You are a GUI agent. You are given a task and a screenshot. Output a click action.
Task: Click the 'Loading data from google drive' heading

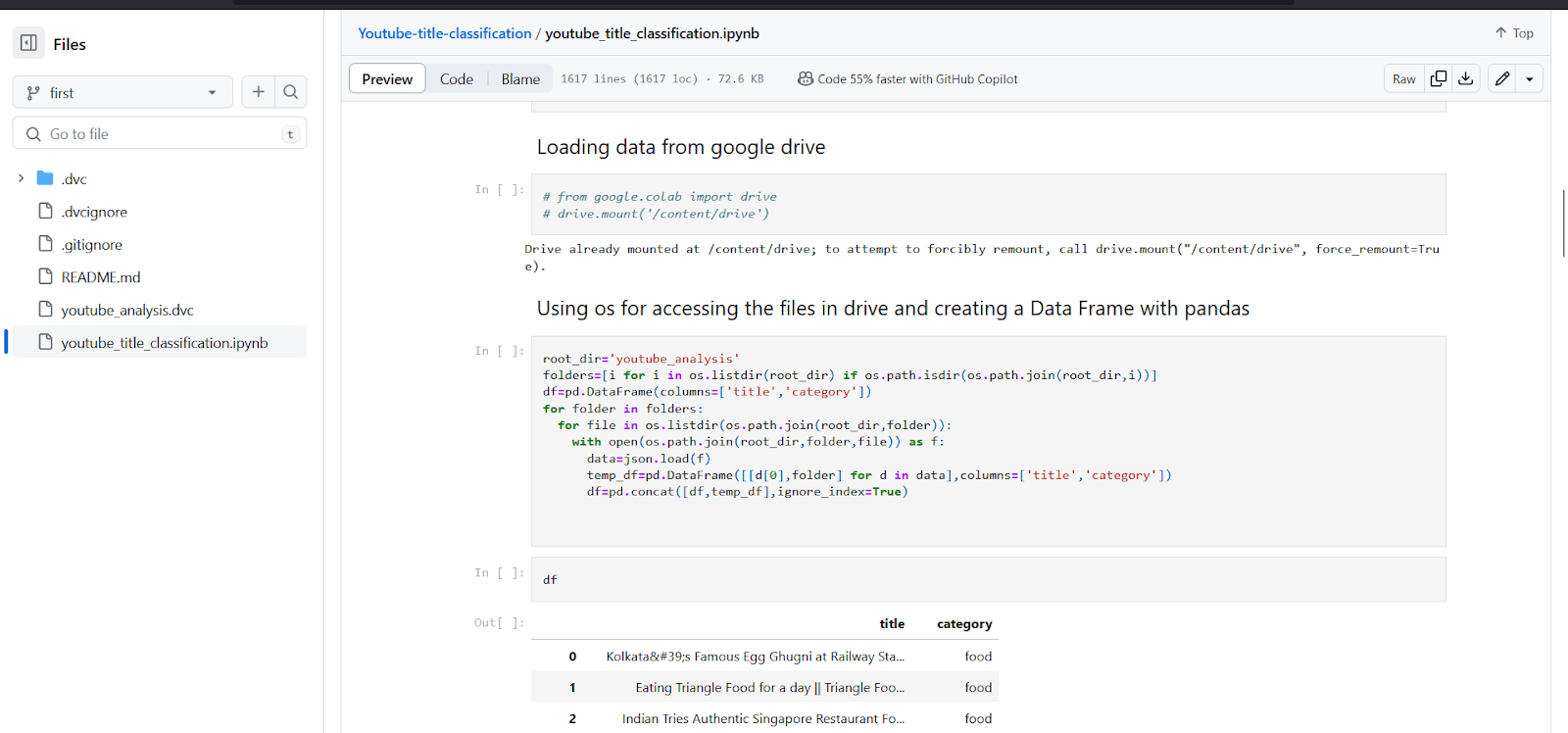(x=681, y=147)
